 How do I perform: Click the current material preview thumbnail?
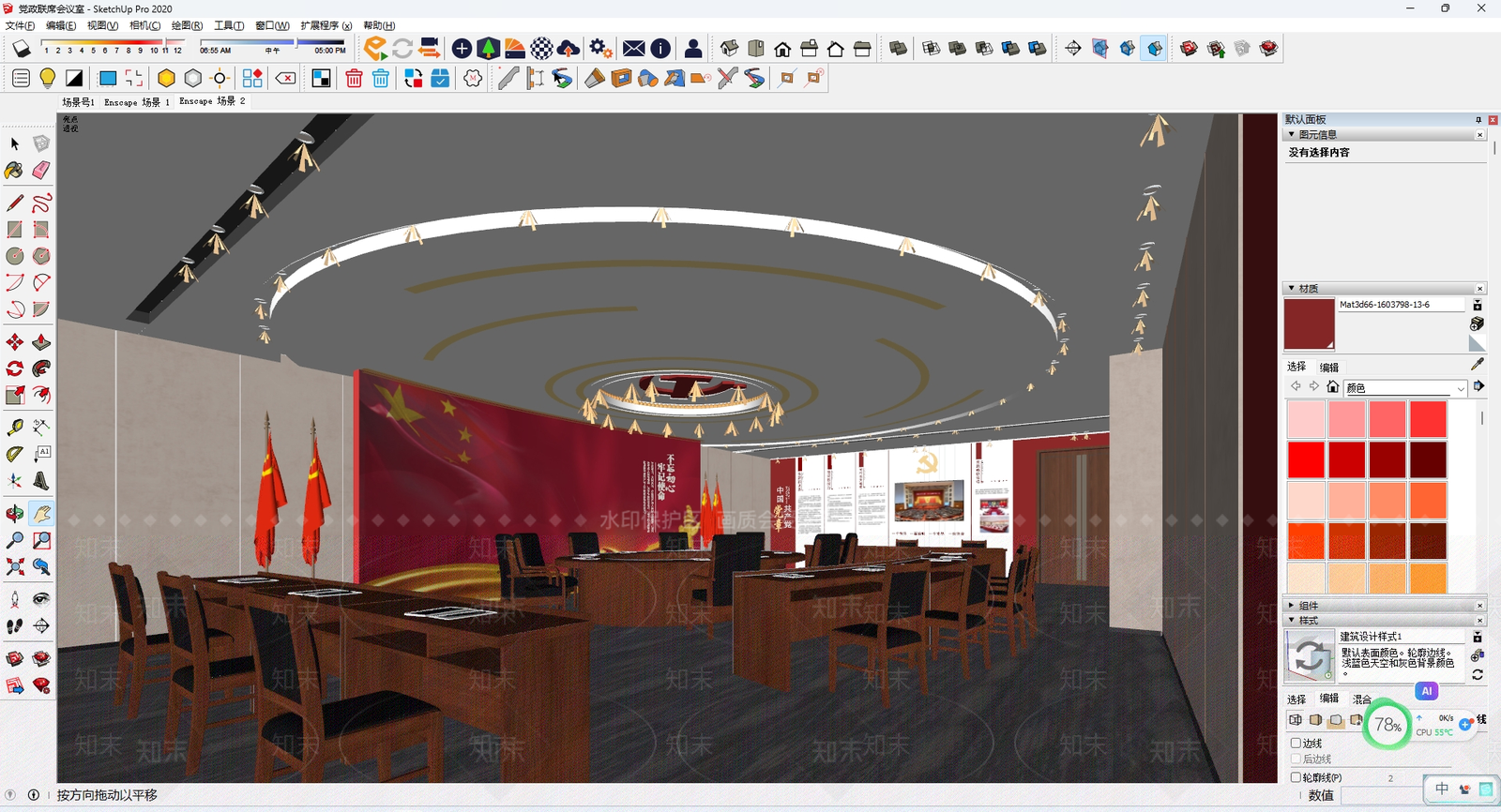coord(1309,324)
